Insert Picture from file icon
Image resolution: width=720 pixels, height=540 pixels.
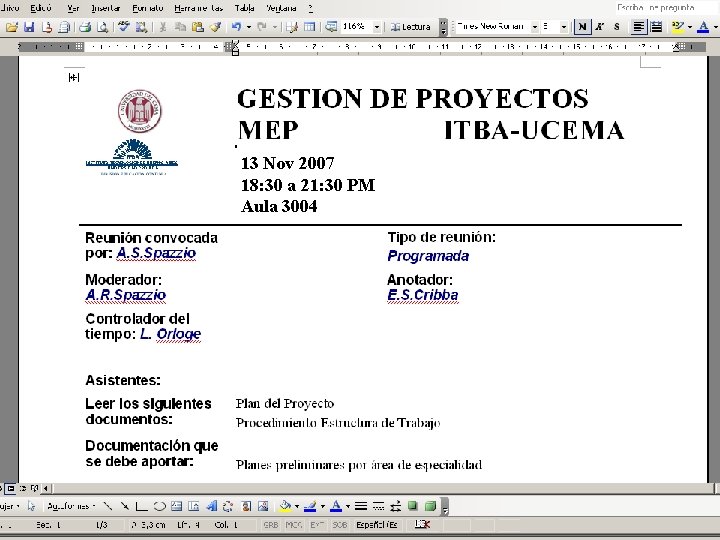263,506
